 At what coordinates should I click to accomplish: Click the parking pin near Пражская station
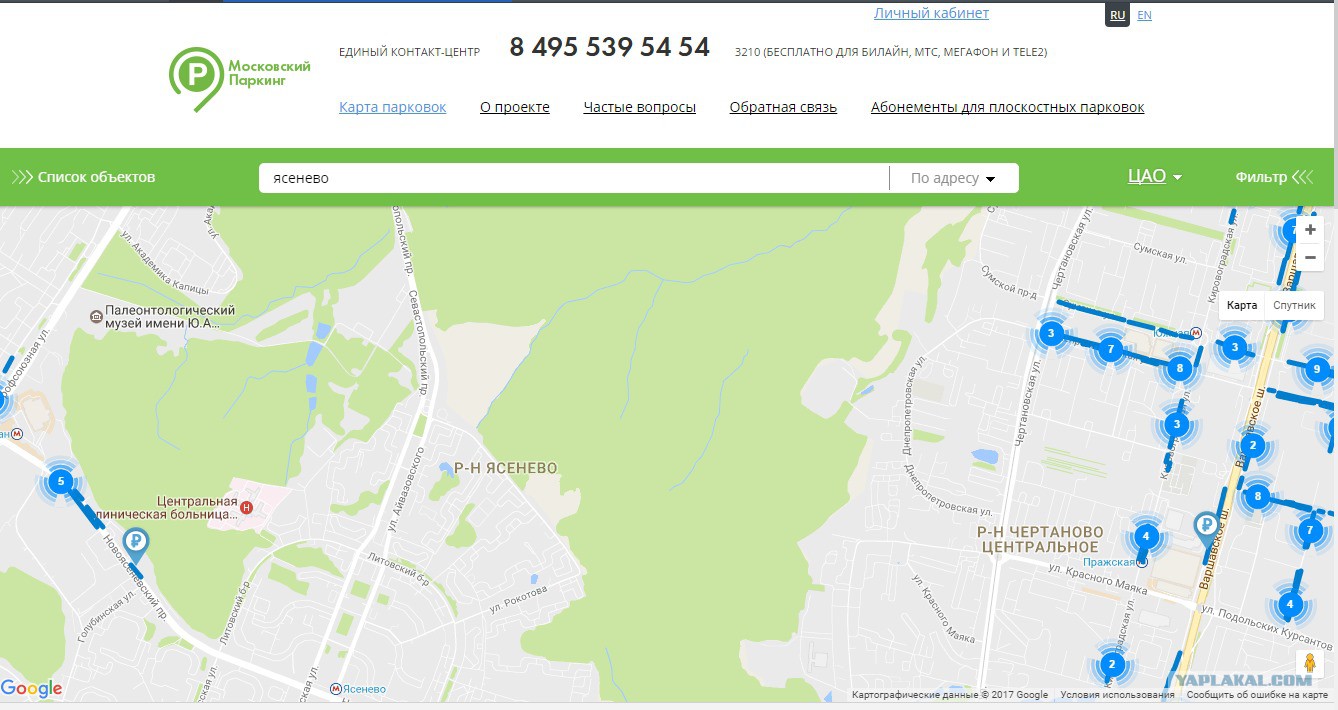coord(1207,527)
